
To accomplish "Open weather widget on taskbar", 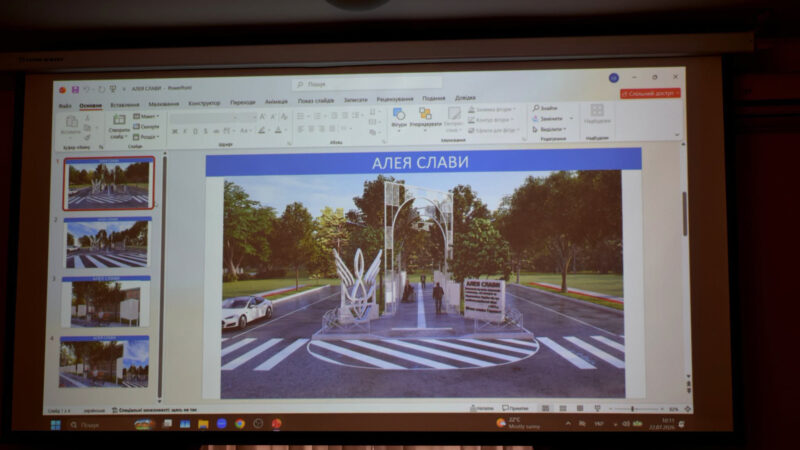I will [517, 423].
